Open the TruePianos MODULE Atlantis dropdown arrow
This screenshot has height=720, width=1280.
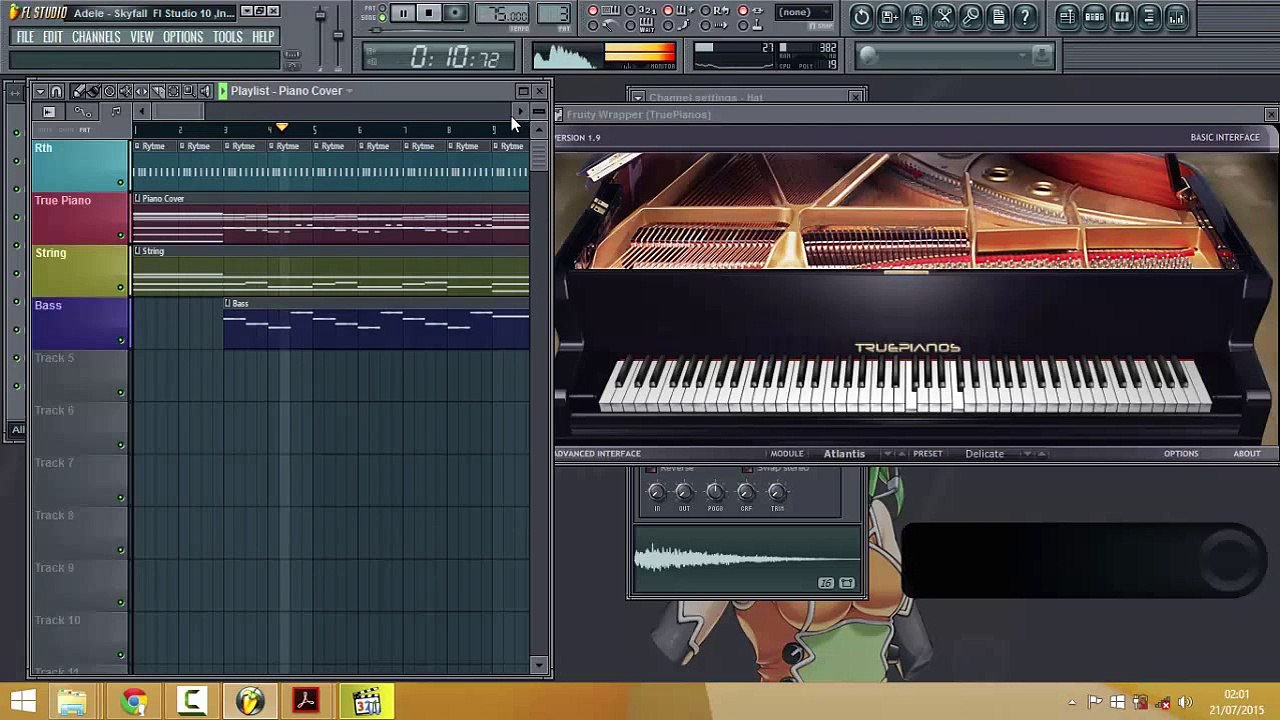click(x=888, y=454)
